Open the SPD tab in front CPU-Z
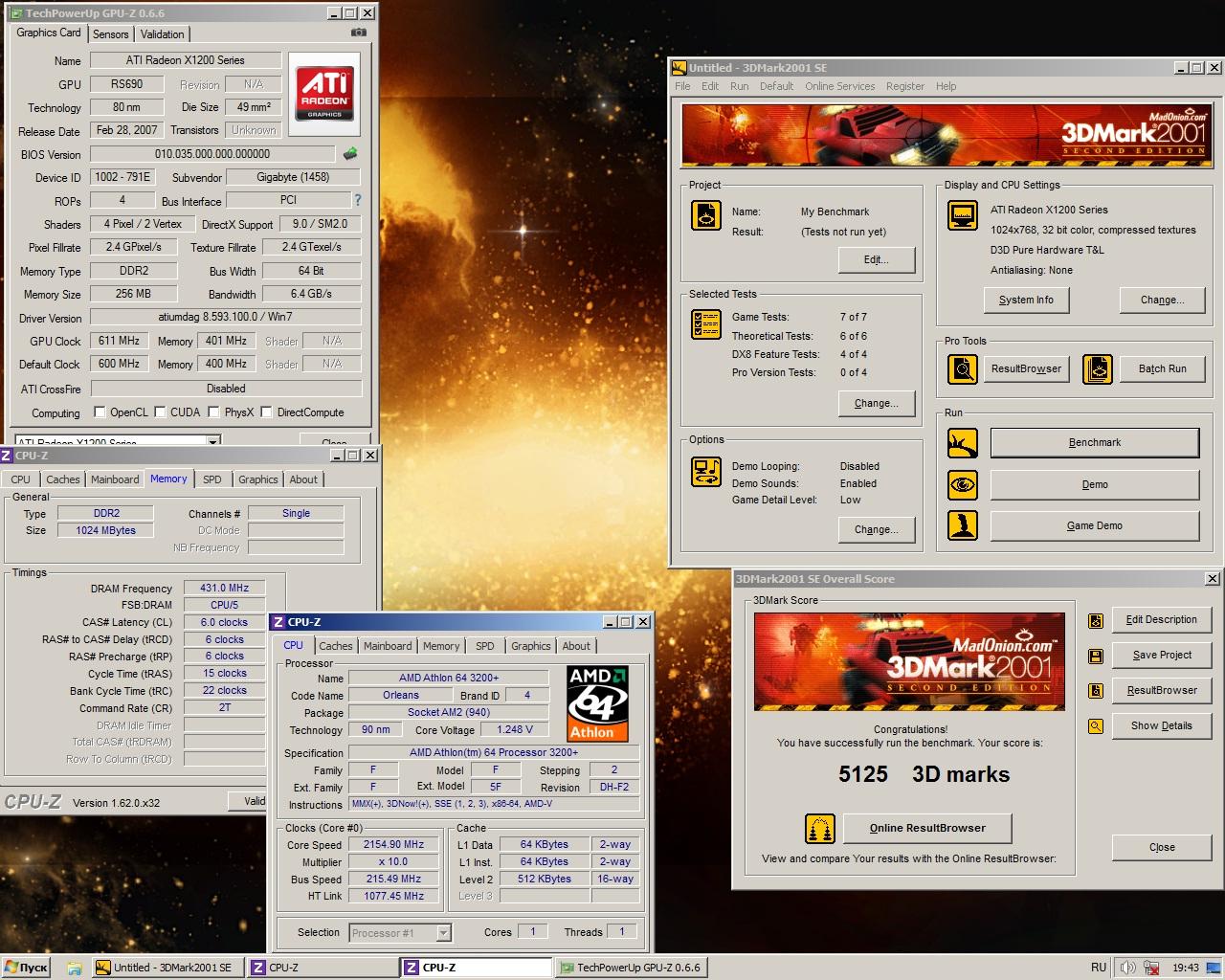The width and height of the screenshot is (1225, 980). 485,646
